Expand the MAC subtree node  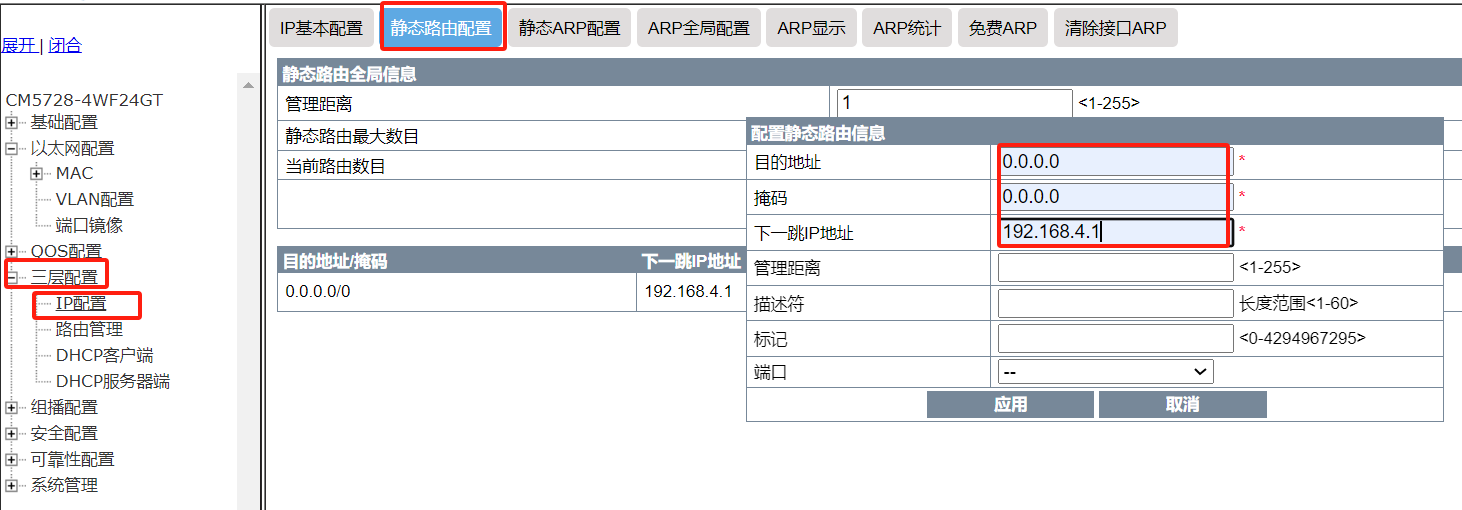pyautogui.click(x=37, y=174)
